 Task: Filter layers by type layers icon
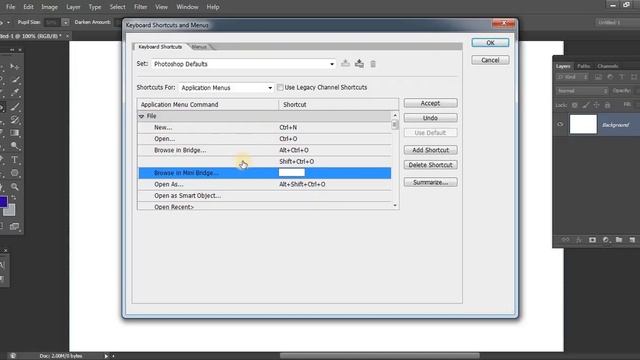pyautogui.click(x=622, y=77)
